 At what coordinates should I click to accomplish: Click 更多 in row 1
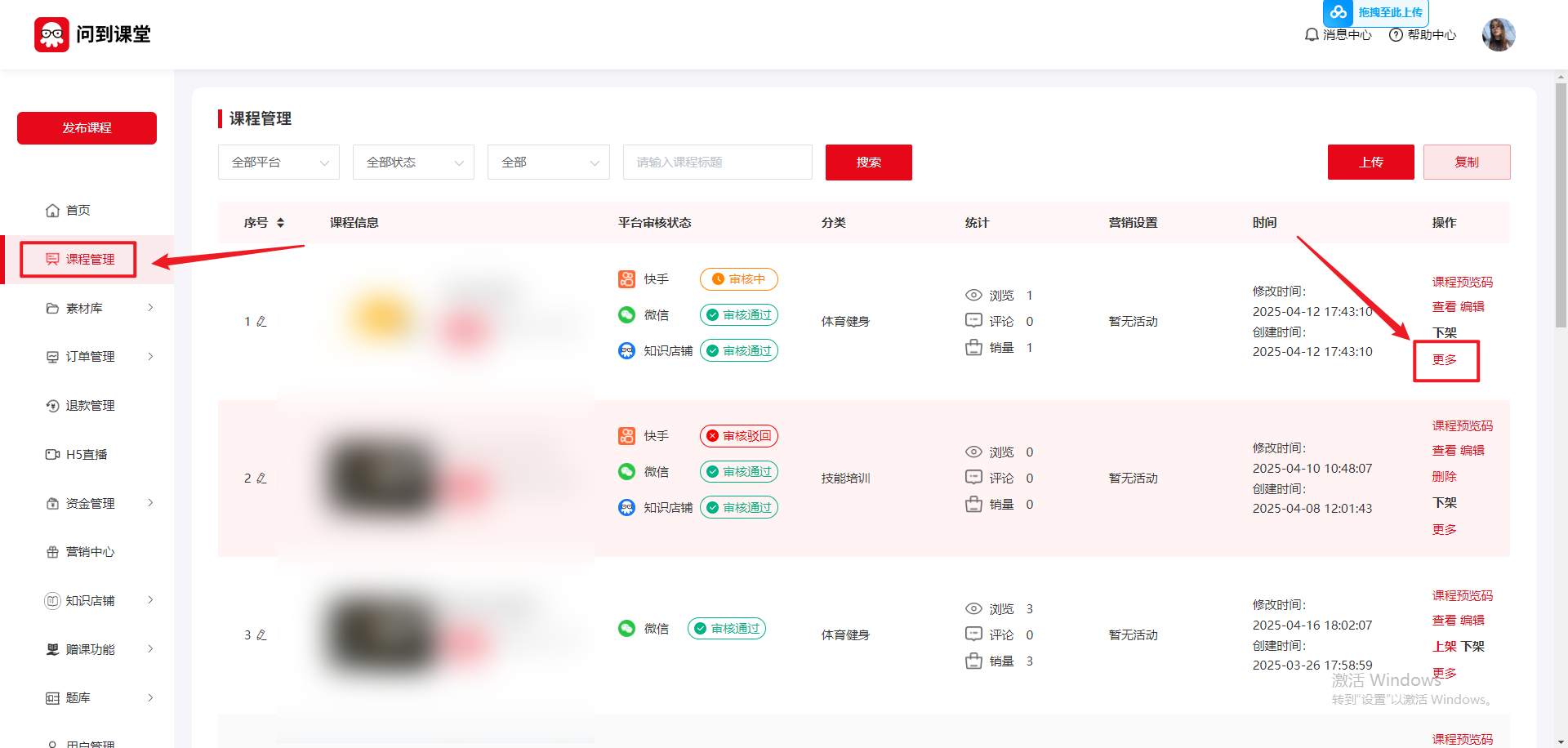click(x=1444, y=360)
